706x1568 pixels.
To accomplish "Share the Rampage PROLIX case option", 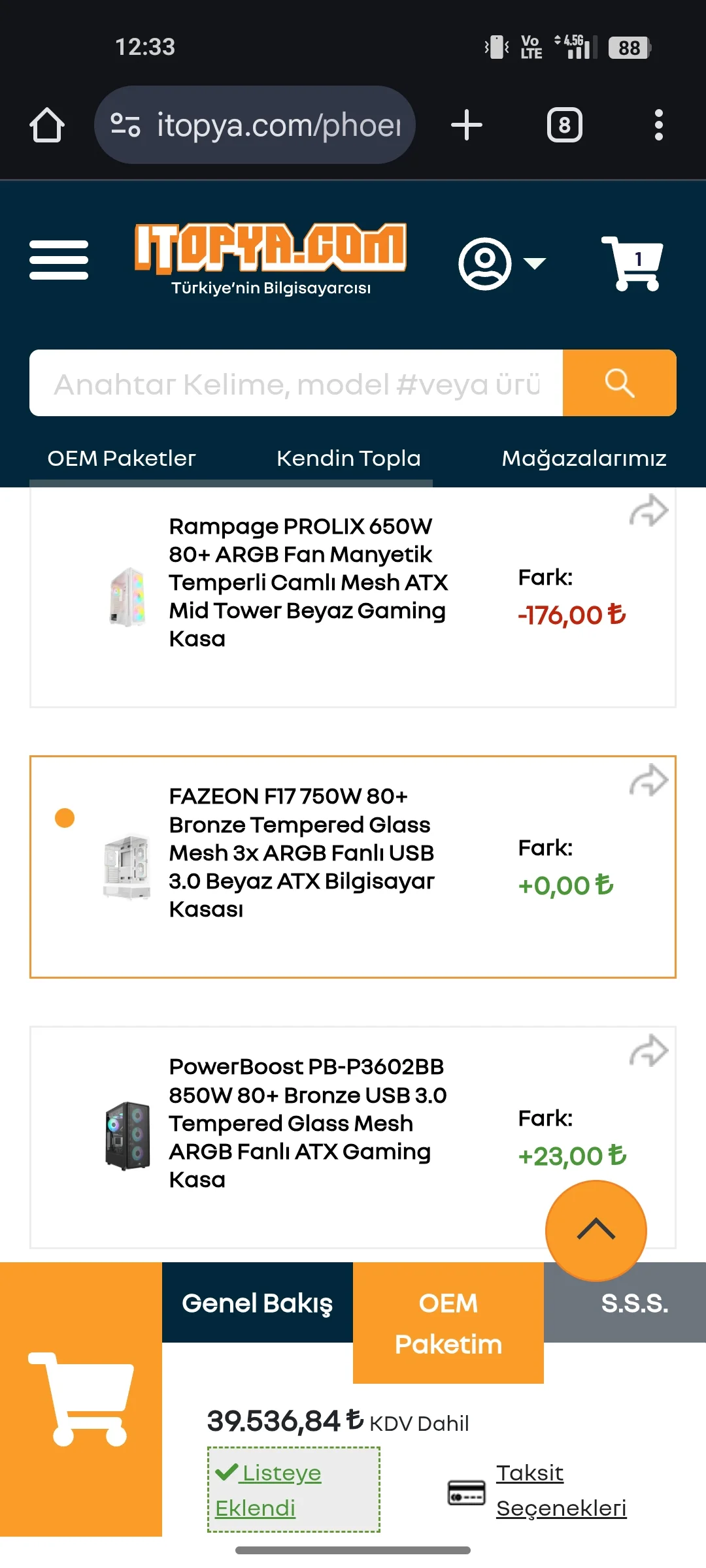I will pos(648,511).
